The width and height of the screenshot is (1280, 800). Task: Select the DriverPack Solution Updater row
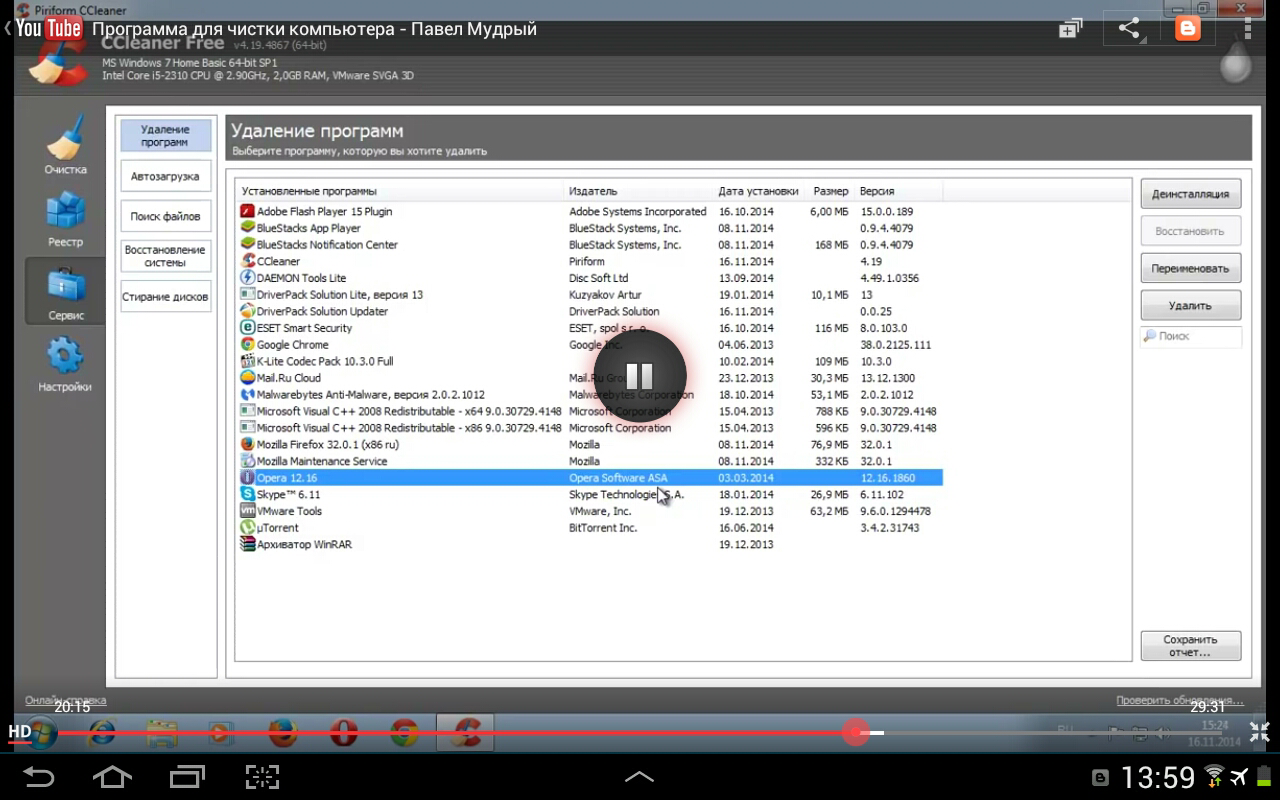pyautogui.click(x=590, y=311)
